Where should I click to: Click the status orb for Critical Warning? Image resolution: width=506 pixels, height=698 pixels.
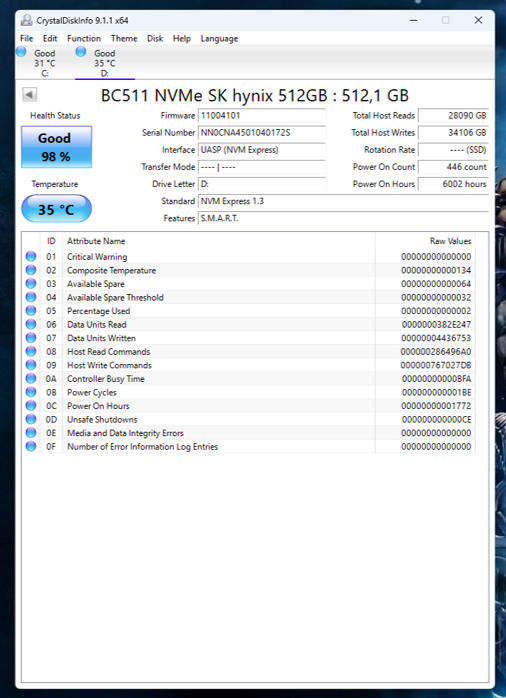(x=31, y=256)
